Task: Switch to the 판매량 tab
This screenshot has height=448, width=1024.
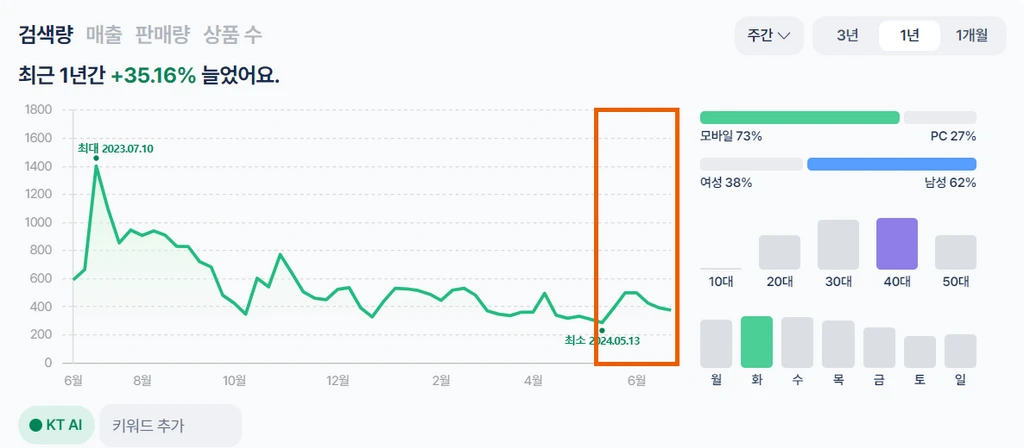Action: [x=162, y=35]
